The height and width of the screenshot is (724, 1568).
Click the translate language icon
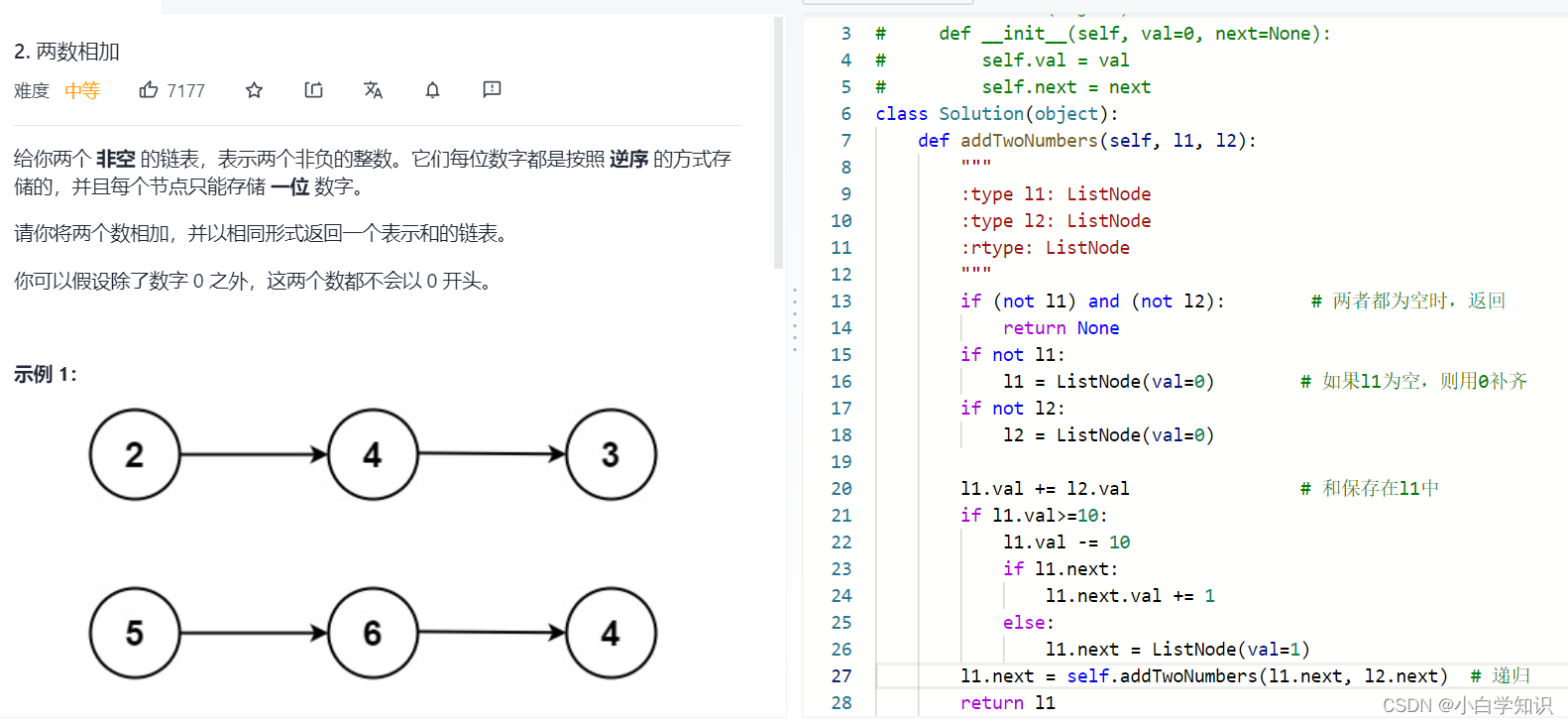[373, 90]
